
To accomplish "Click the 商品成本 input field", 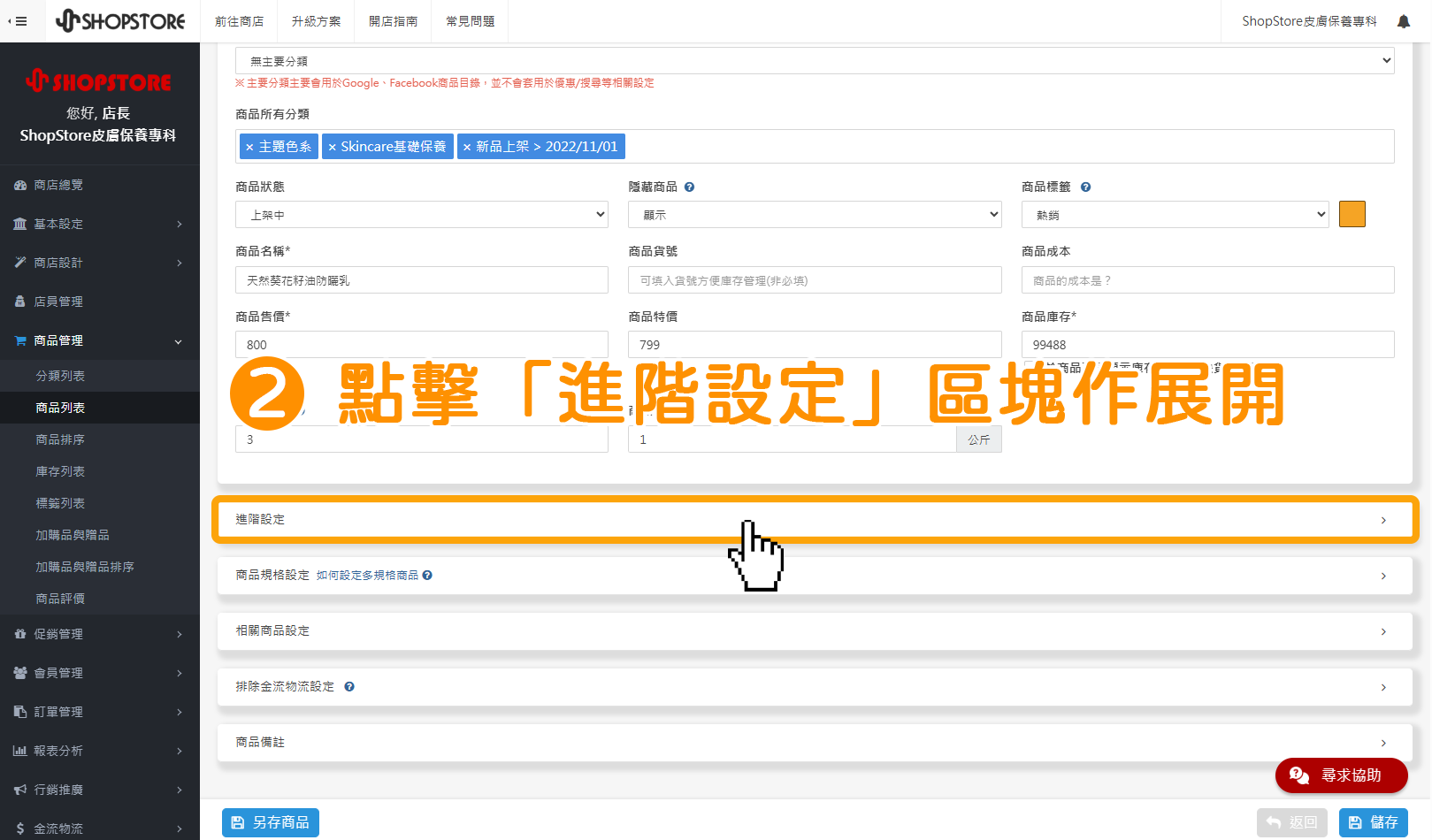I will (1208, 280).
